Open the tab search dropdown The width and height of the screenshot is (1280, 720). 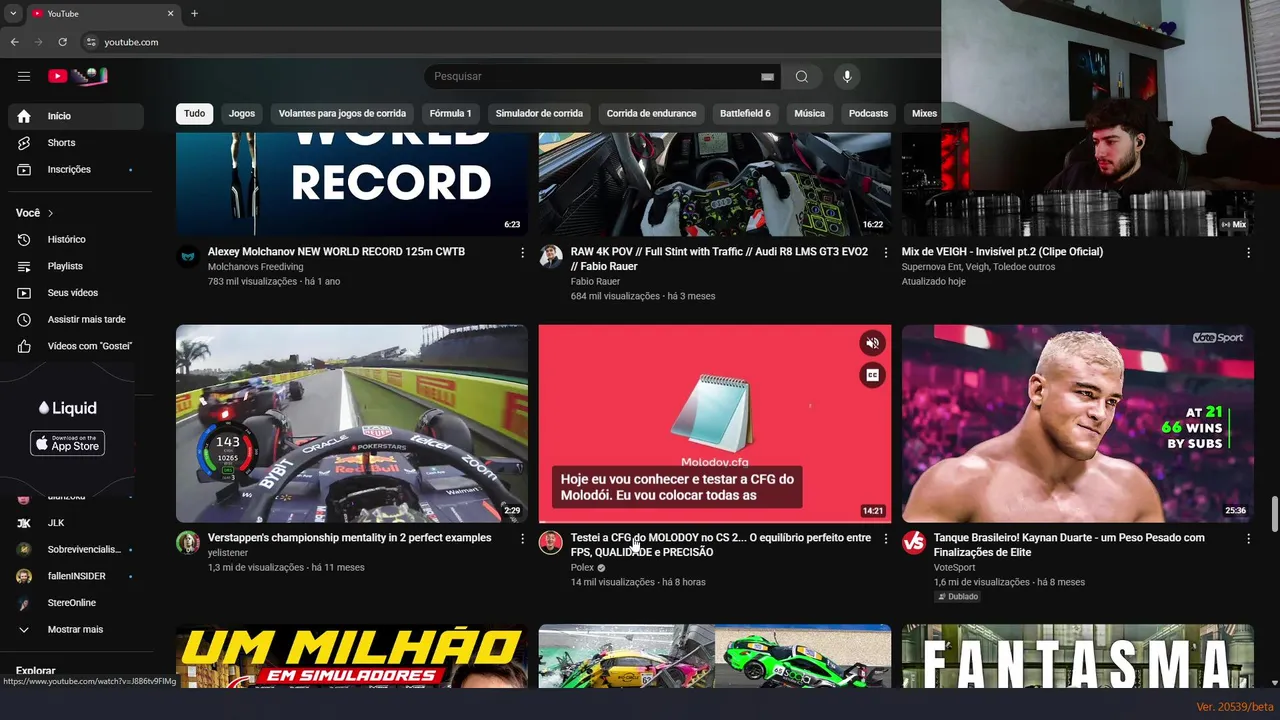(x=13, y=13)
